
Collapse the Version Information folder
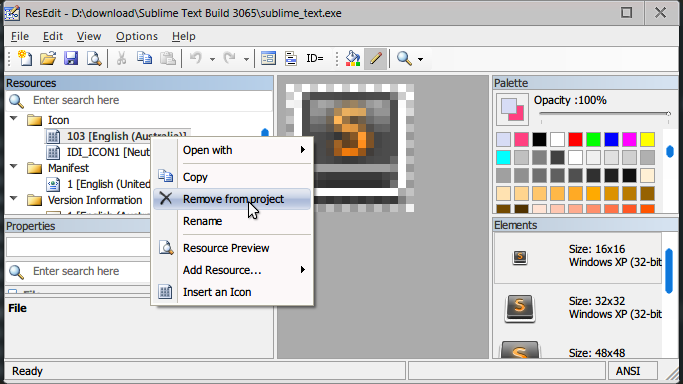tap(14, 199)
